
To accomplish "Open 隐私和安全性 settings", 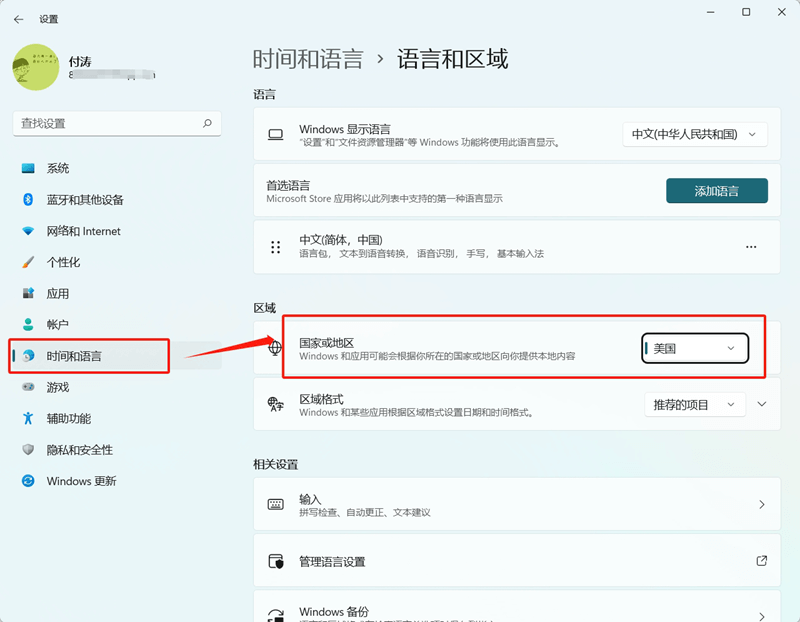I will pos(117,450).
